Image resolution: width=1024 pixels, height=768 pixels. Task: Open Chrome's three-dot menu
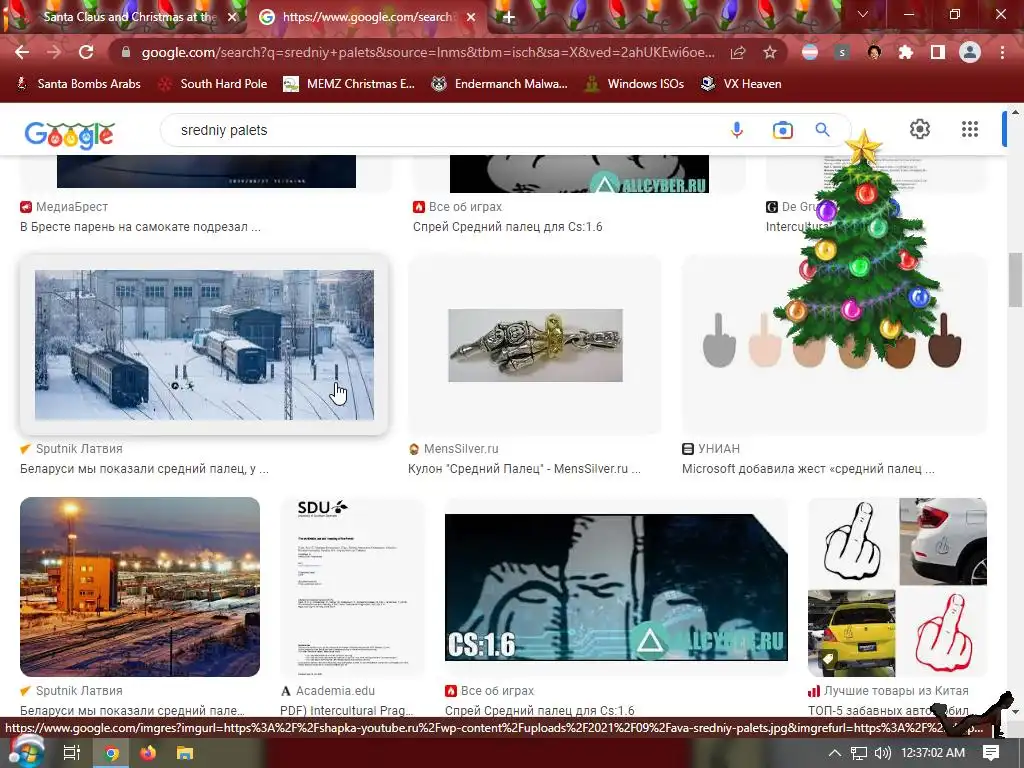(x=1002, y=52)
